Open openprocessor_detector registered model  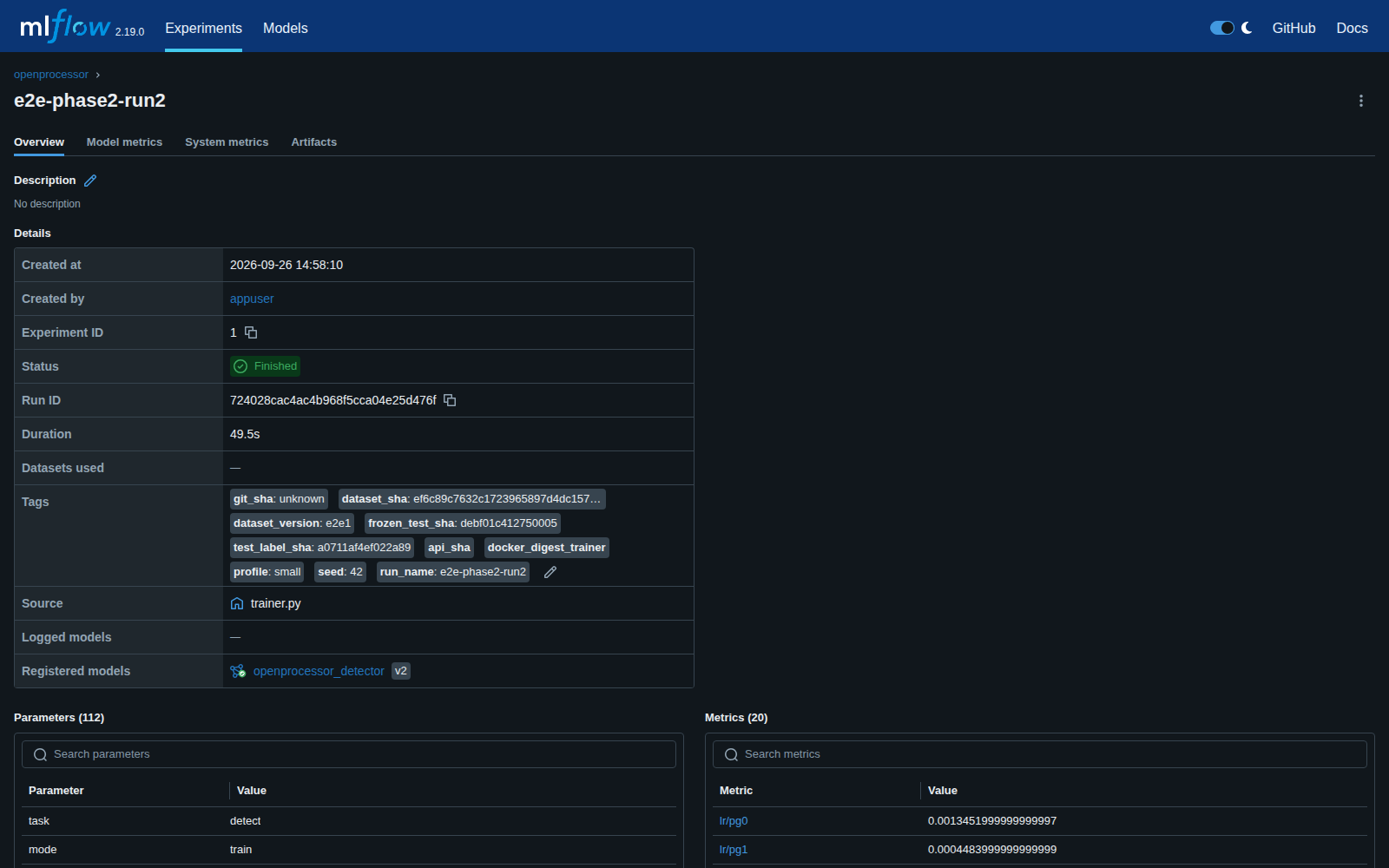pos(319,671)
